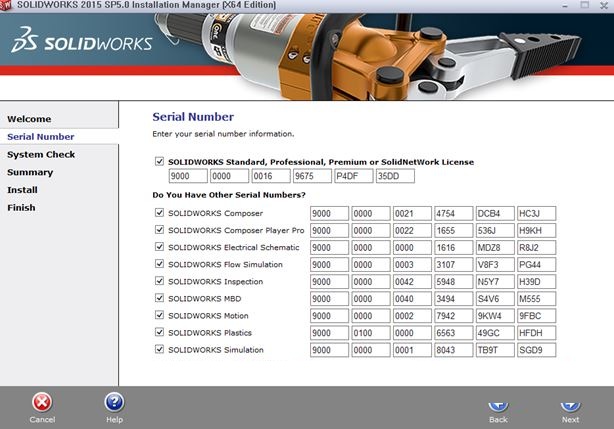Click Simulation field TB9T
Screen dimensions: 614x429
click(x=495, y=350)
